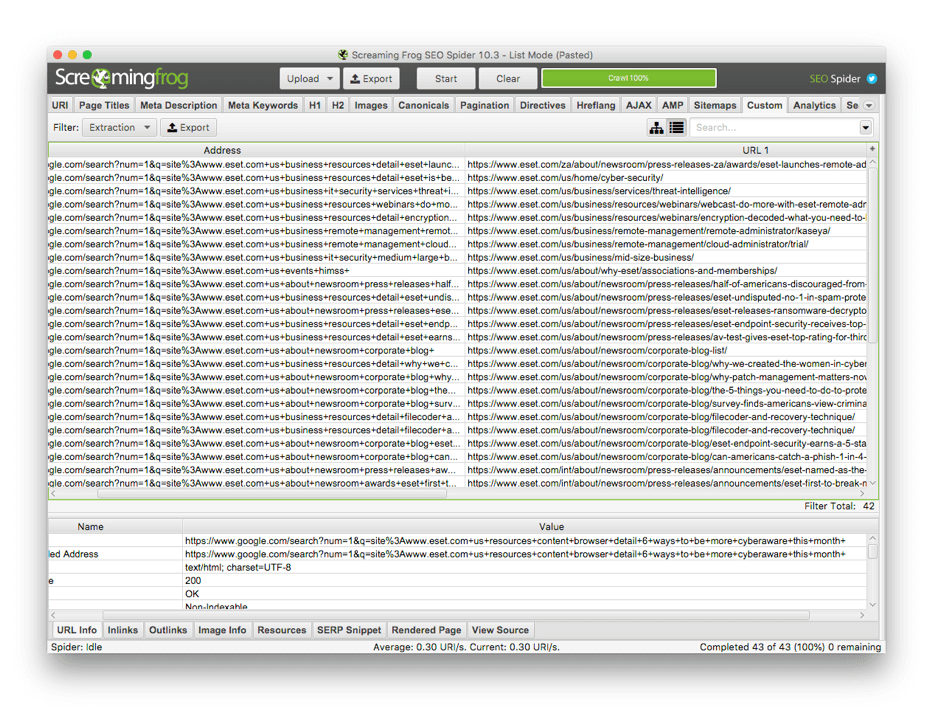Click the 'Spider: Idle' status text
This screenshot has height=727, width=943.
coord(76,648)
